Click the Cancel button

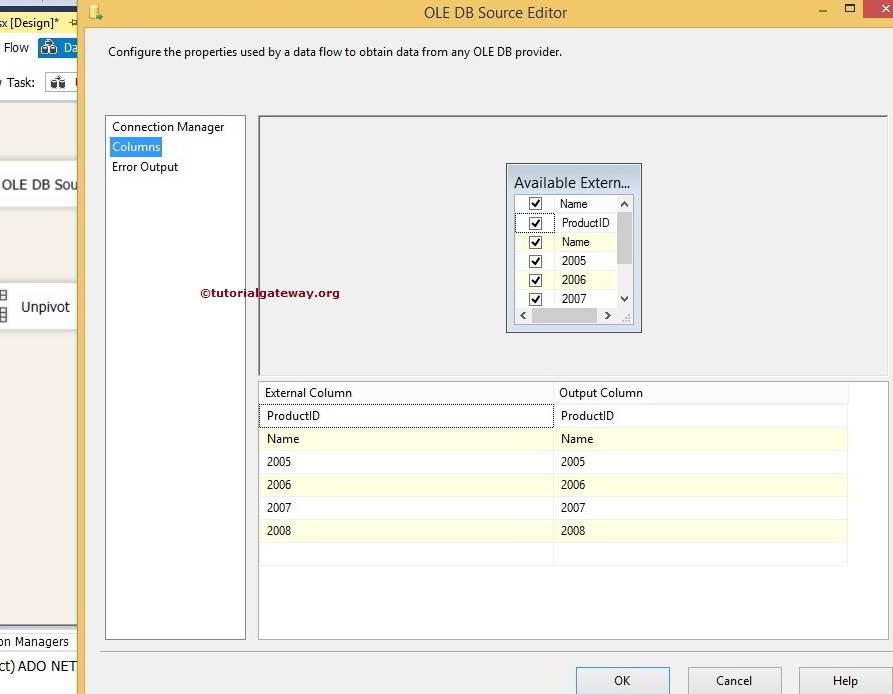click(x=734, y=680)
